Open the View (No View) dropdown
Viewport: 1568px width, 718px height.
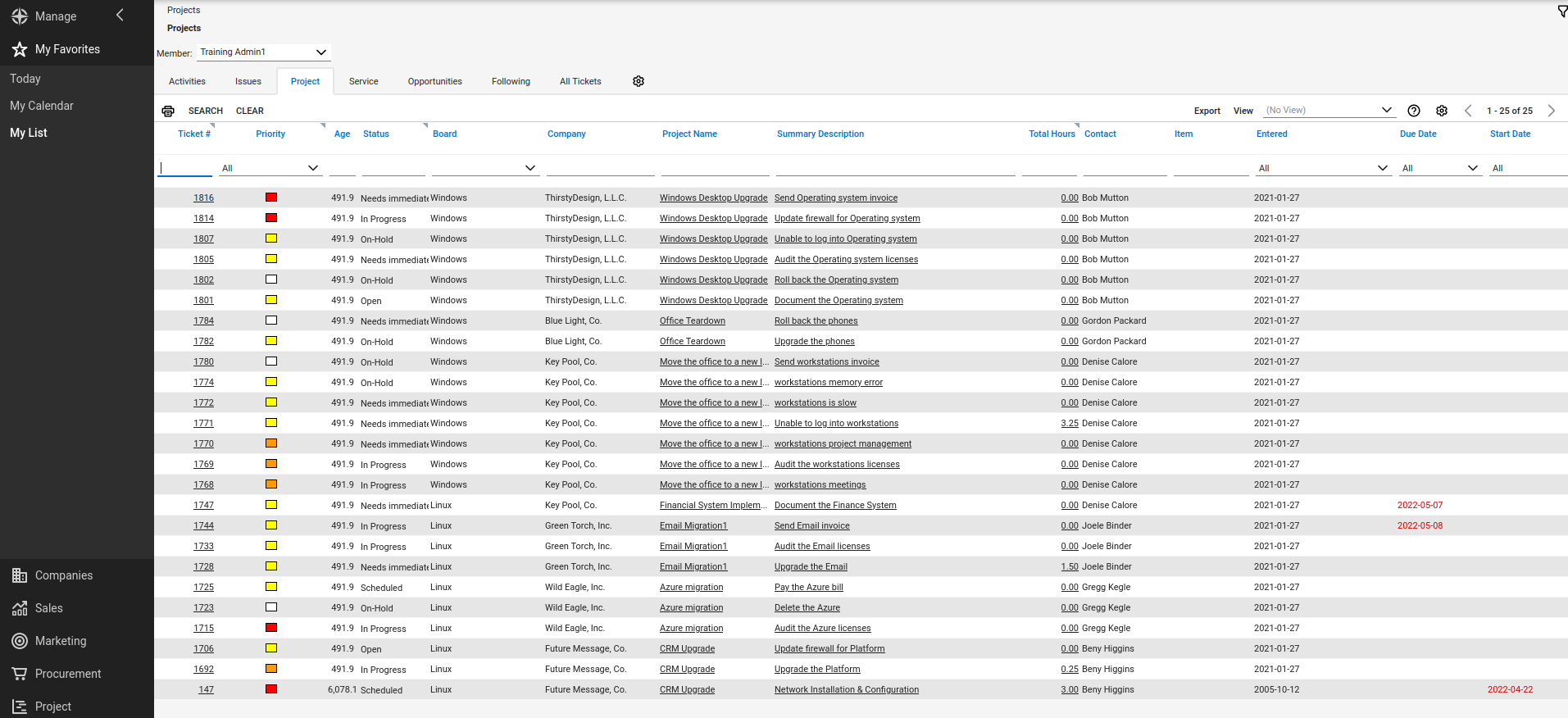click(x=1329, y=110)
